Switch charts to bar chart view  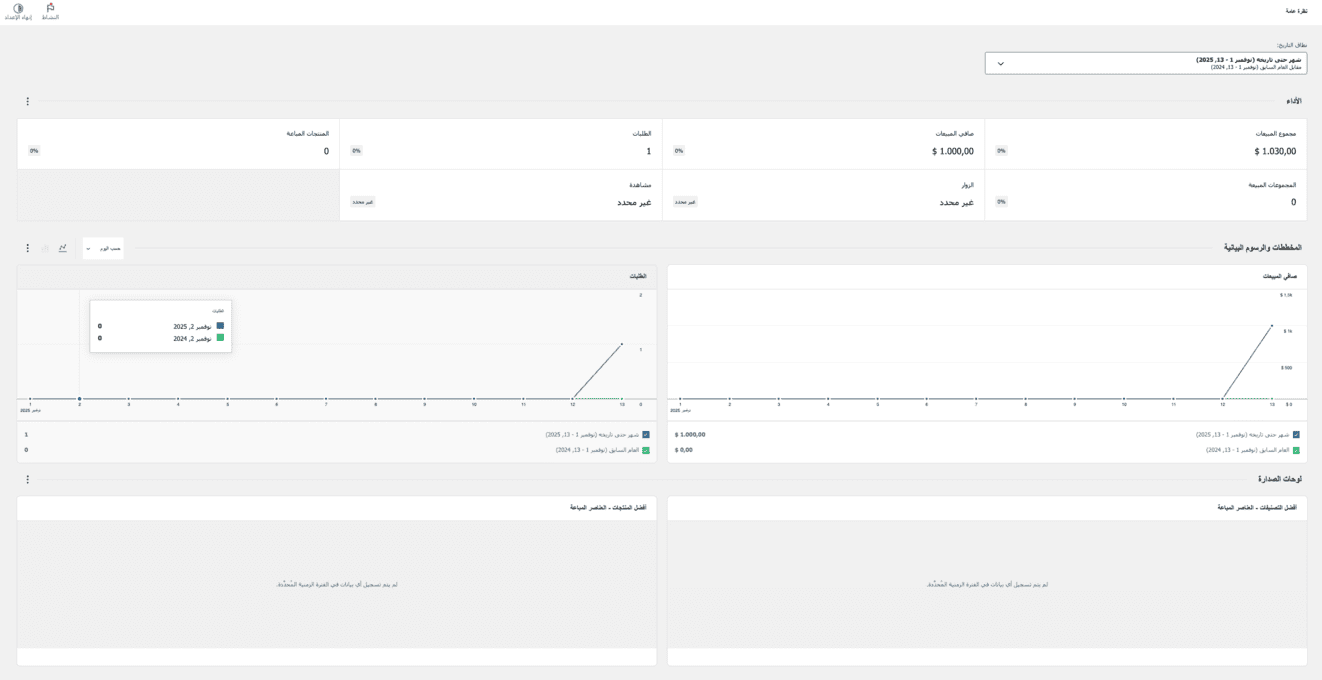(x=45, y=248)
